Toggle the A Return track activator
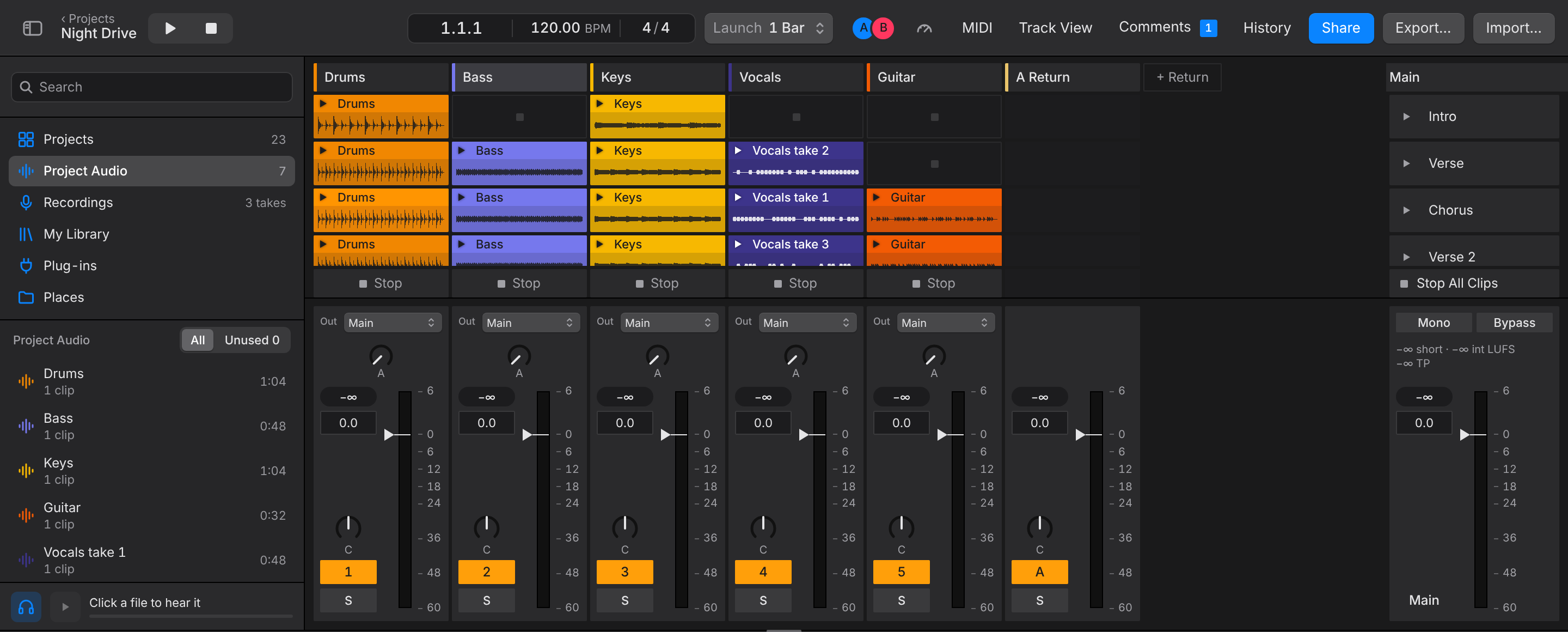 (x=1039, y=572)
